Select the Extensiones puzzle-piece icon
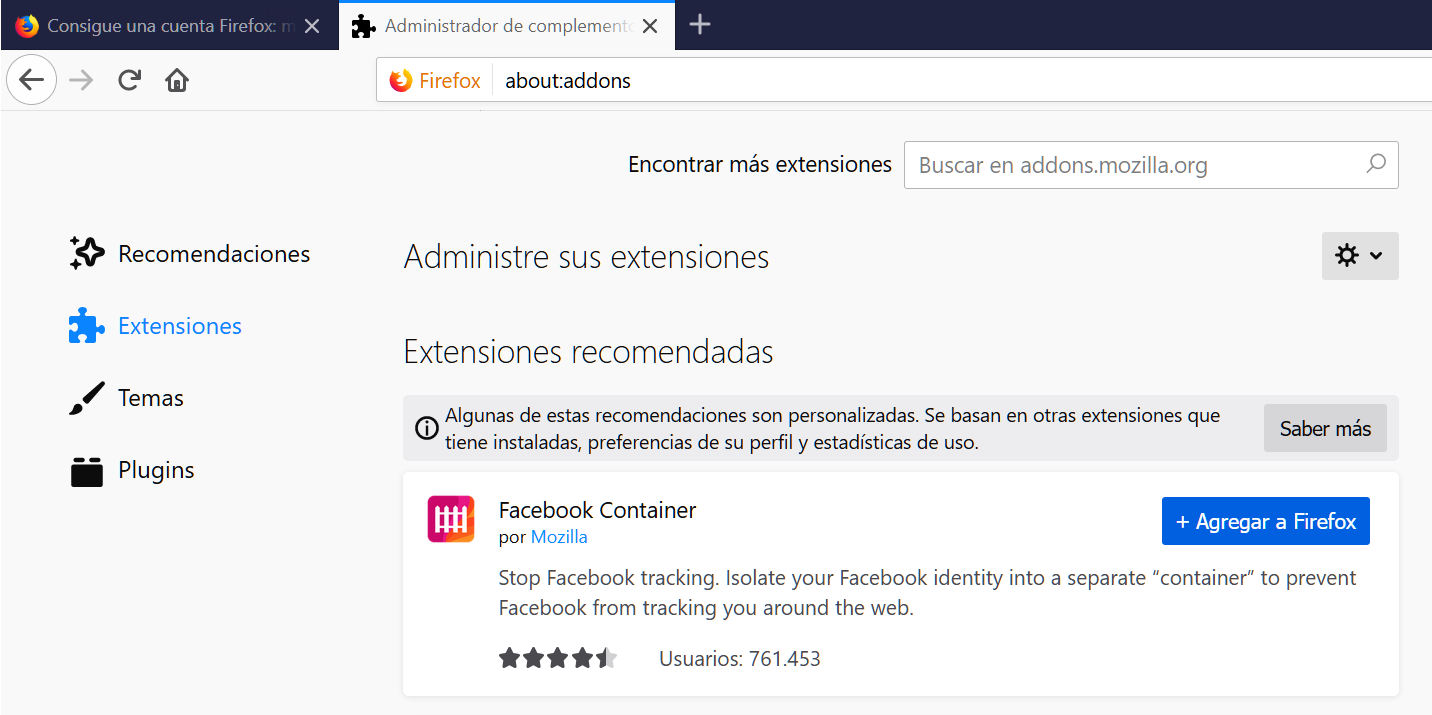 (85, 325)
